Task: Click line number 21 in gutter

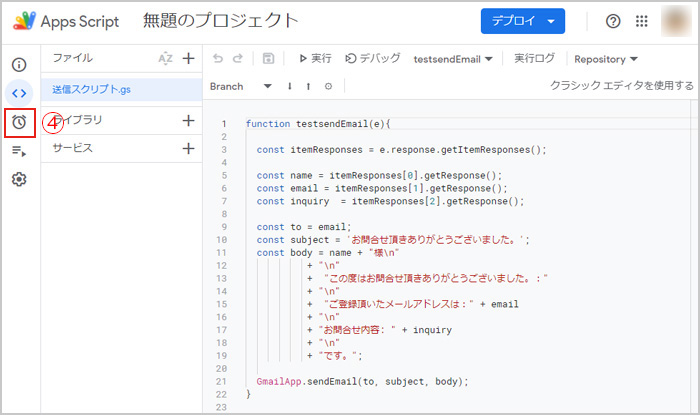Action: [222, 382]
